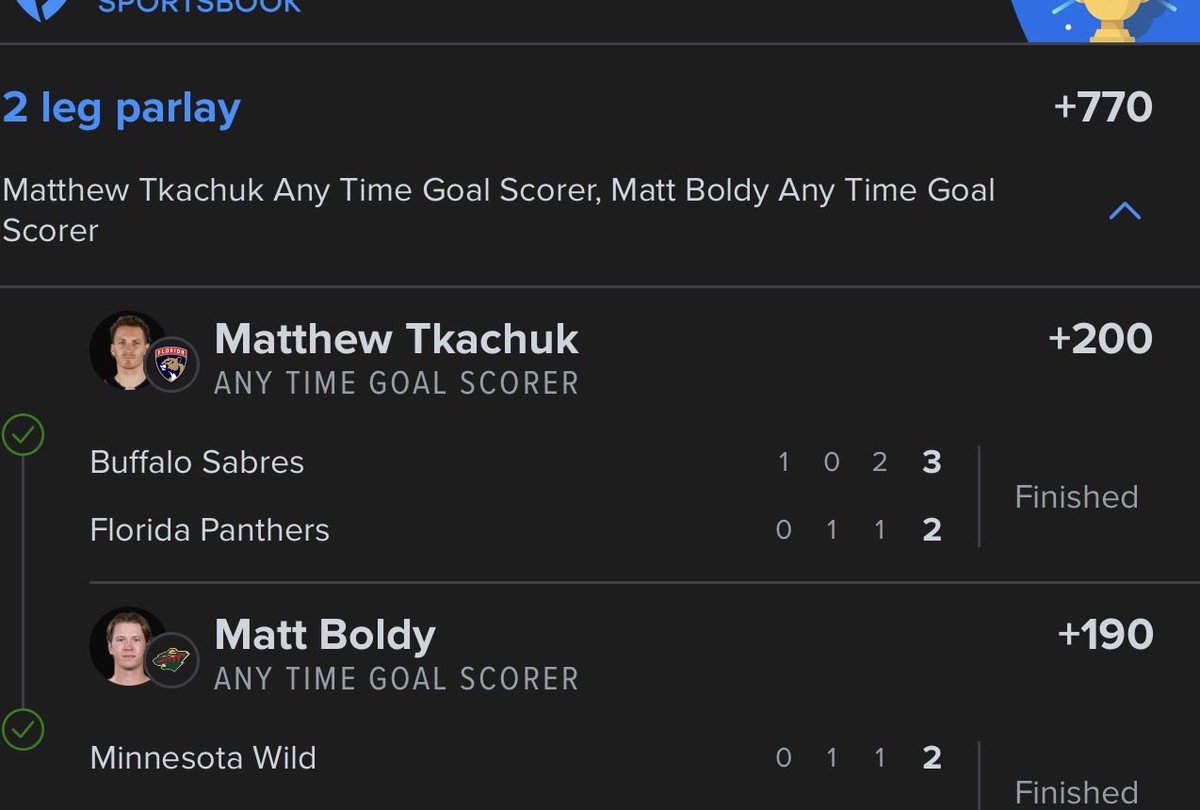The height and width of the screenshot is (810, 1200).
Task: Tap the +770 parlay odds
Action: coord(1103,107)
